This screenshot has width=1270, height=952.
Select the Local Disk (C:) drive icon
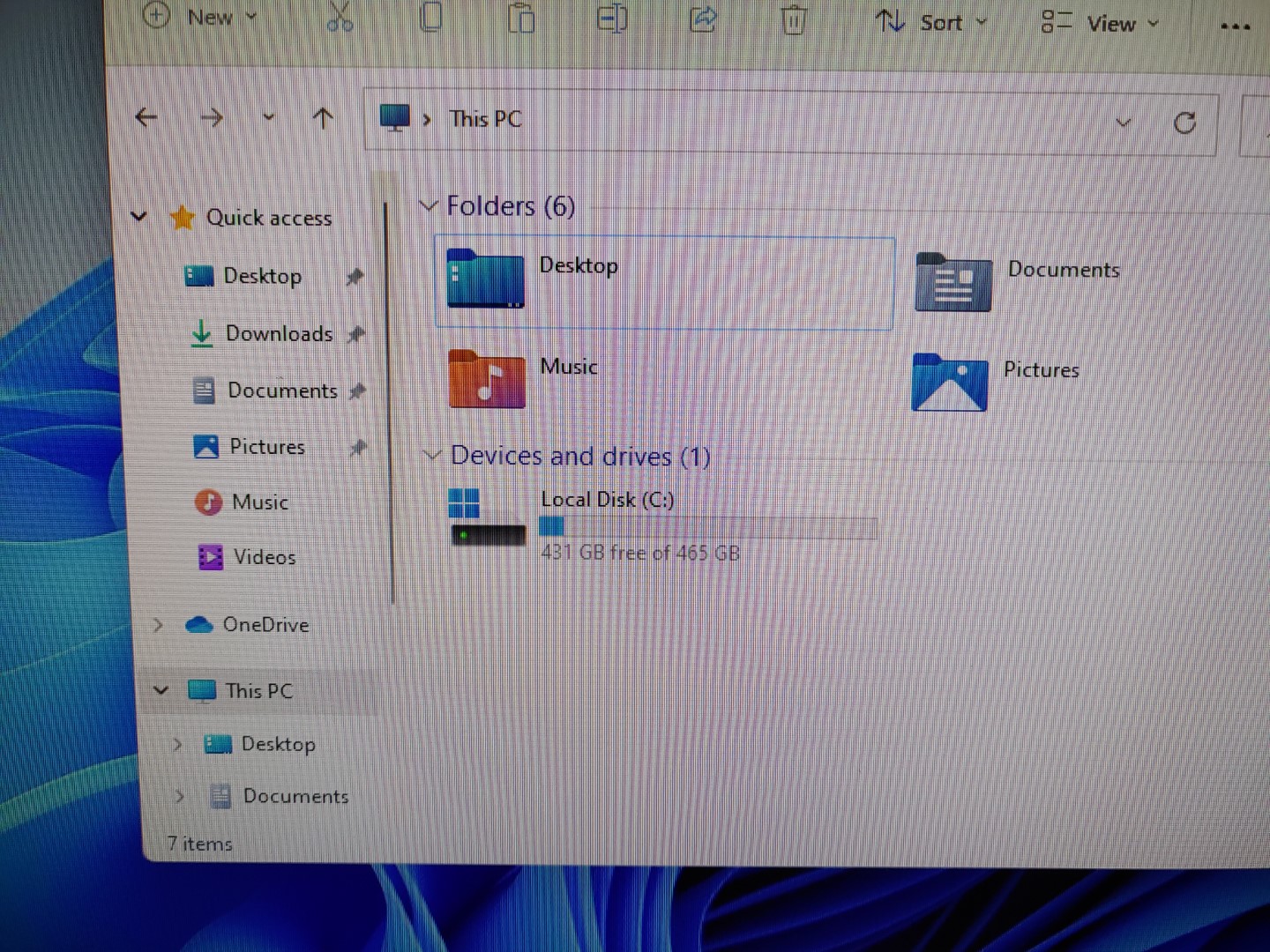click(488, 517)
